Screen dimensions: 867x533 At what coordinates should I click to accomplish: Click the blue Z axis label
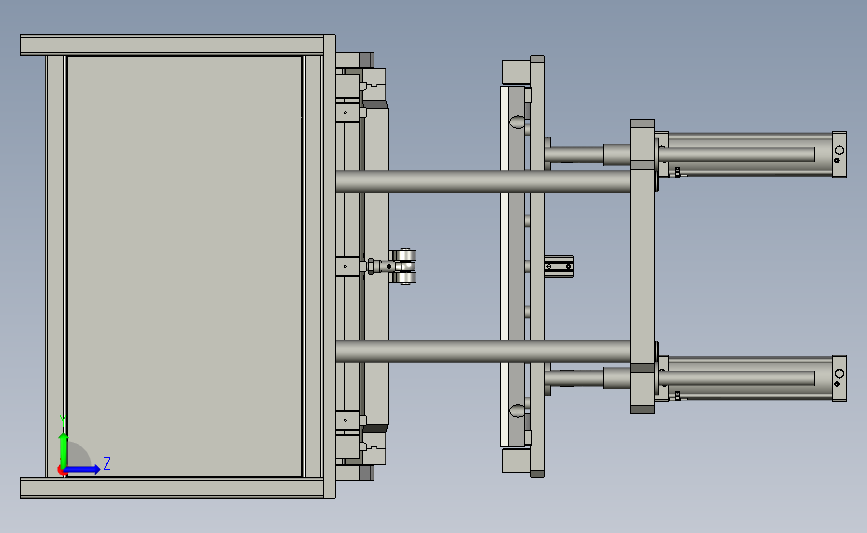107,463
